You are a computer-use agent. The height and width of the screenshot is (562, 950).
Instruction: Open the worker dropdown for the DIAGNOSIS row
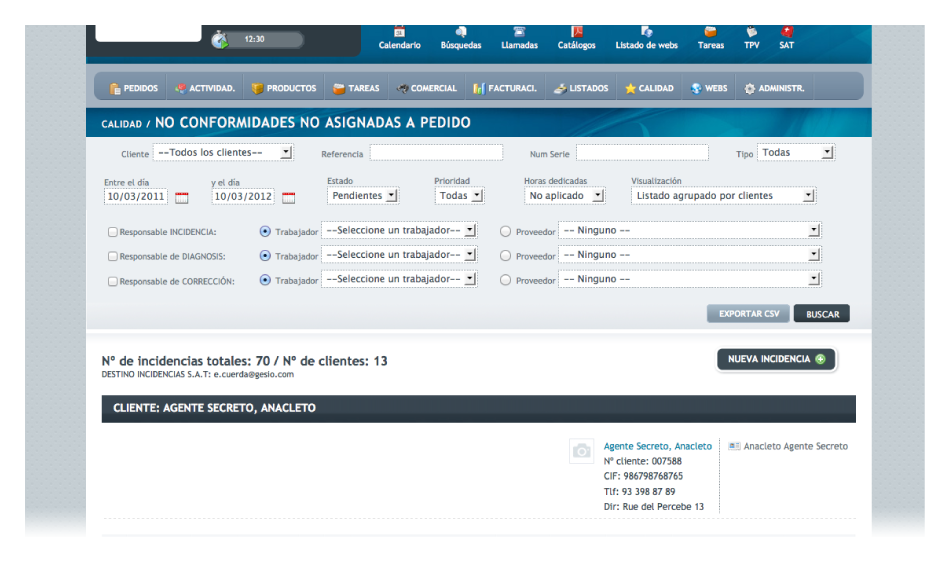point(399,254)
